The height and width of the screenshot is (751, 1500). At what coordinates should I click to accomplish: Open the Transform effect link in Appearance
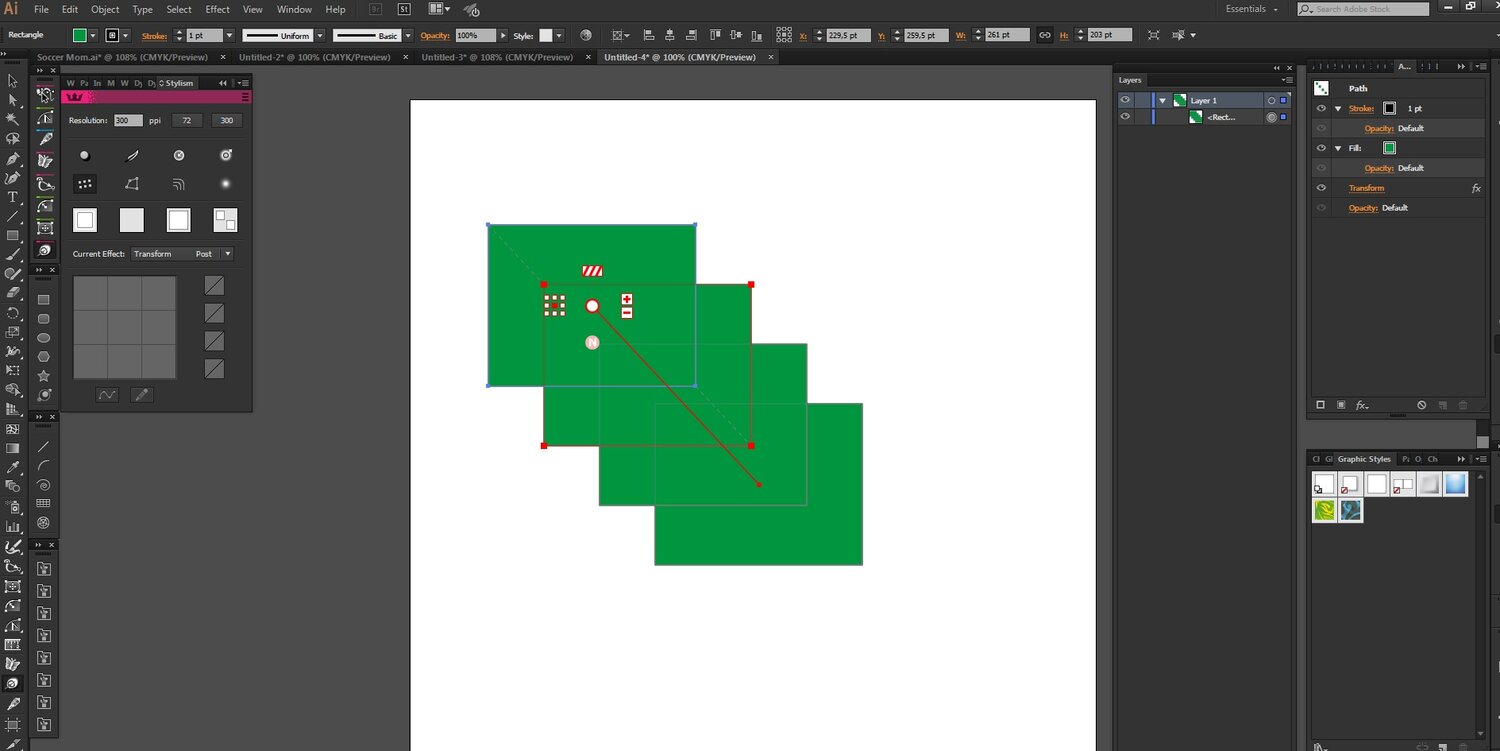click(x=1366, y=188)
